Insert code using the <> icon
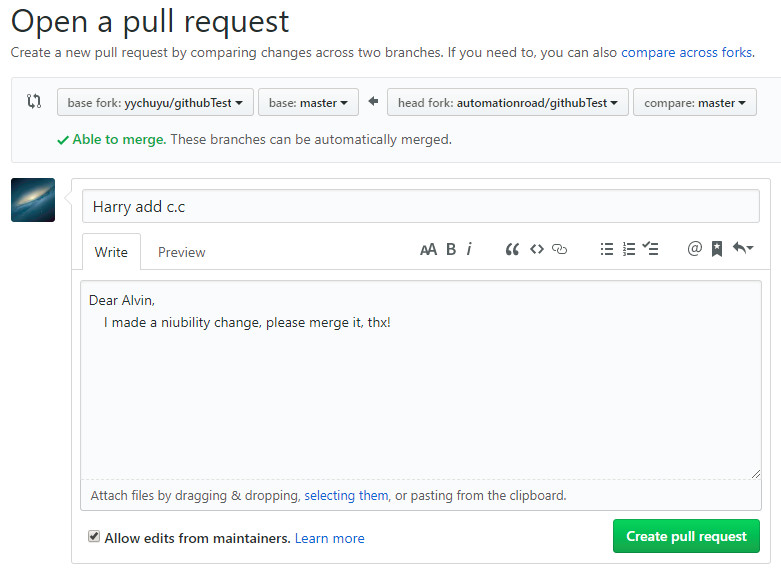Screen dimensions: 781x575 coord(537,250)
